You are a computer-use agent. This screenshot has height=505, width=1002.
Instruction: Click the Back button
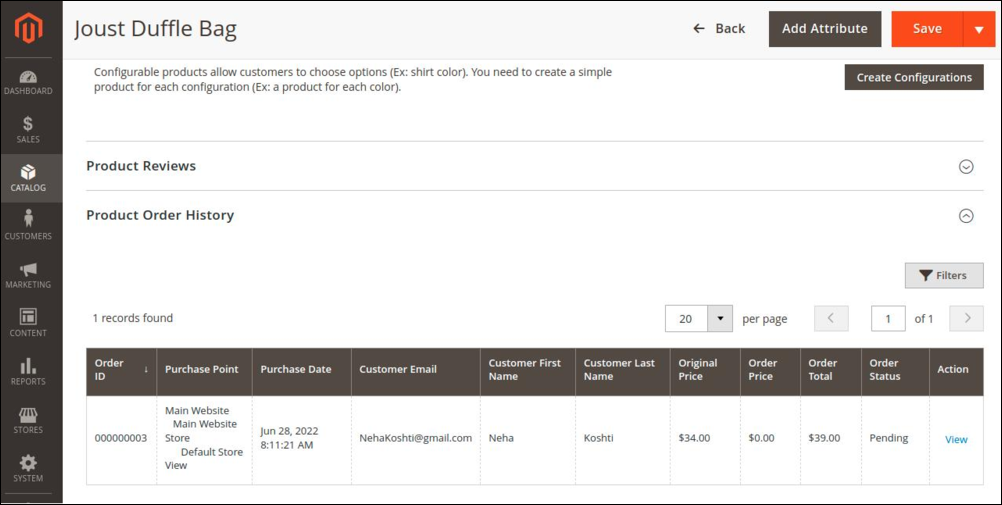pyautogui.click(x=719, y=29)
